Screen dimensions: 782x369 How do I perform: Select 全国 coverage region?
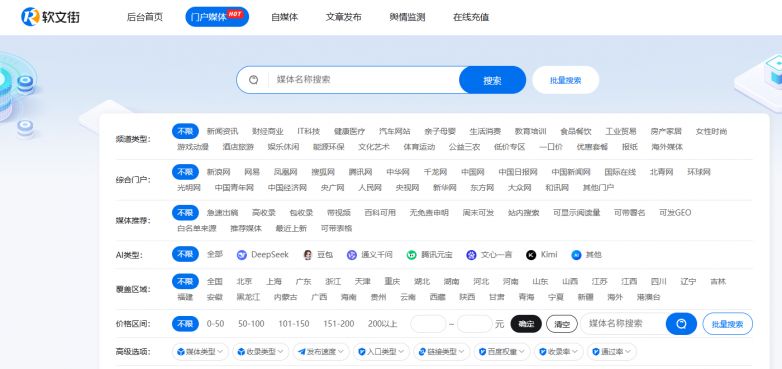point(214,281)
